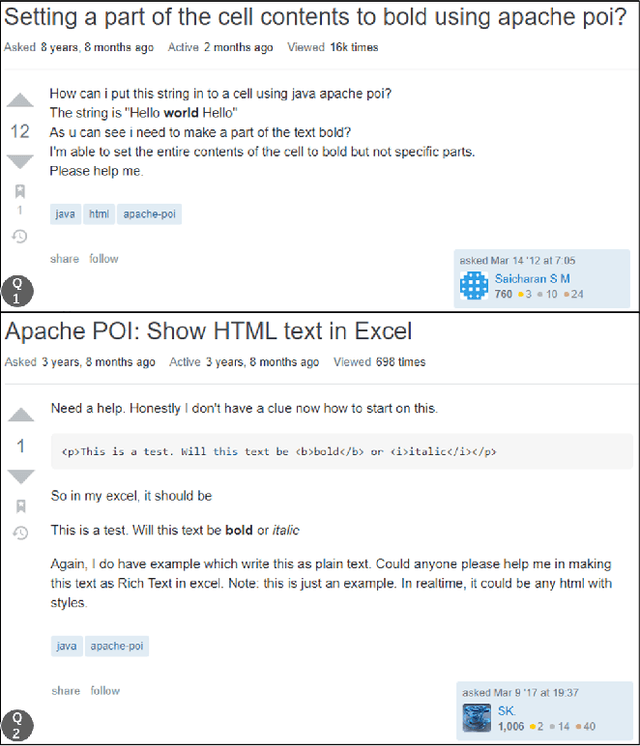
Task: Bookmark the second question
Action: pyautogui.click(x=20, y=506)
